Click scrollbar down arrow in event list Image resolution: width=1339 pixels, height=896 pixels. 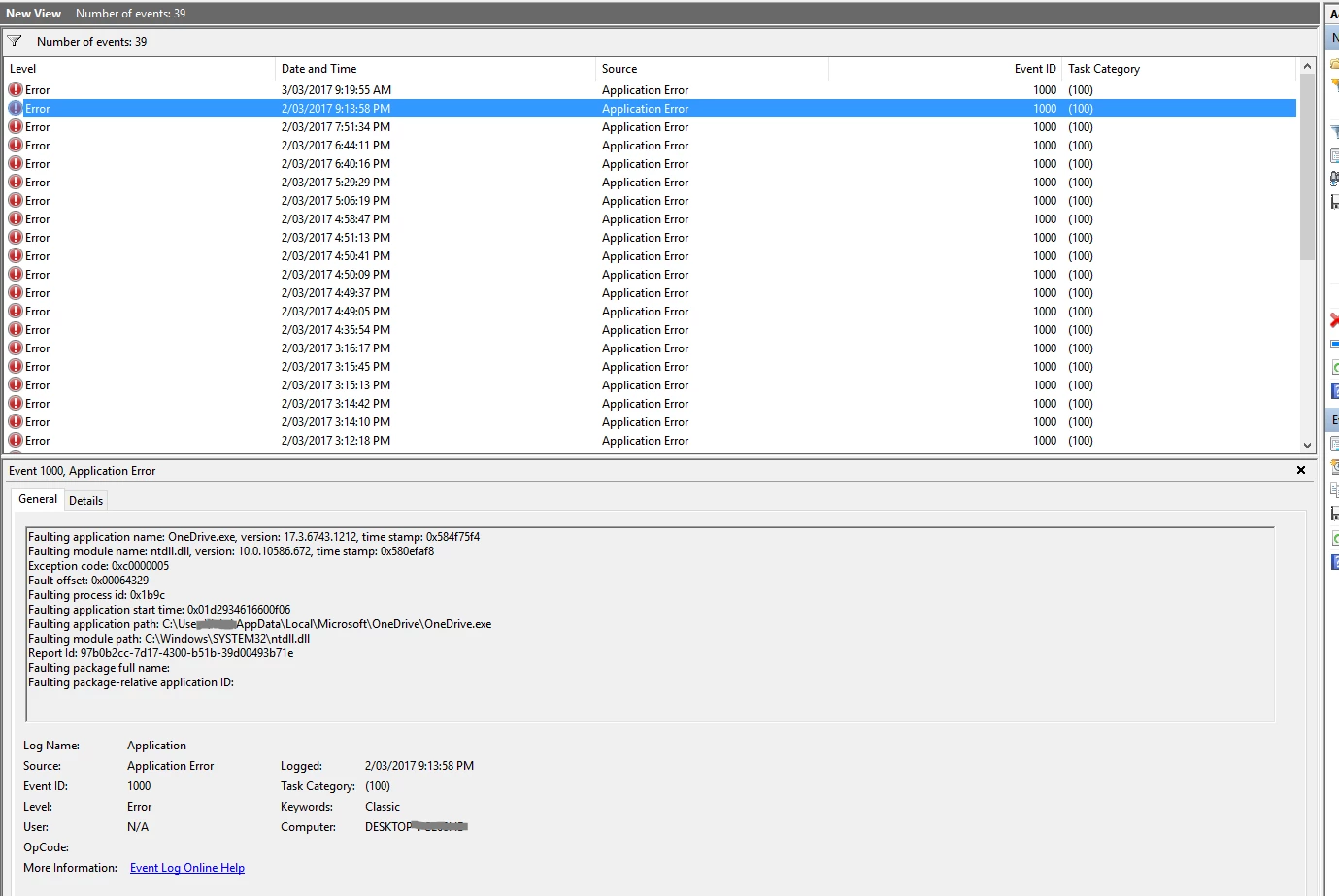click(1307, 445)
